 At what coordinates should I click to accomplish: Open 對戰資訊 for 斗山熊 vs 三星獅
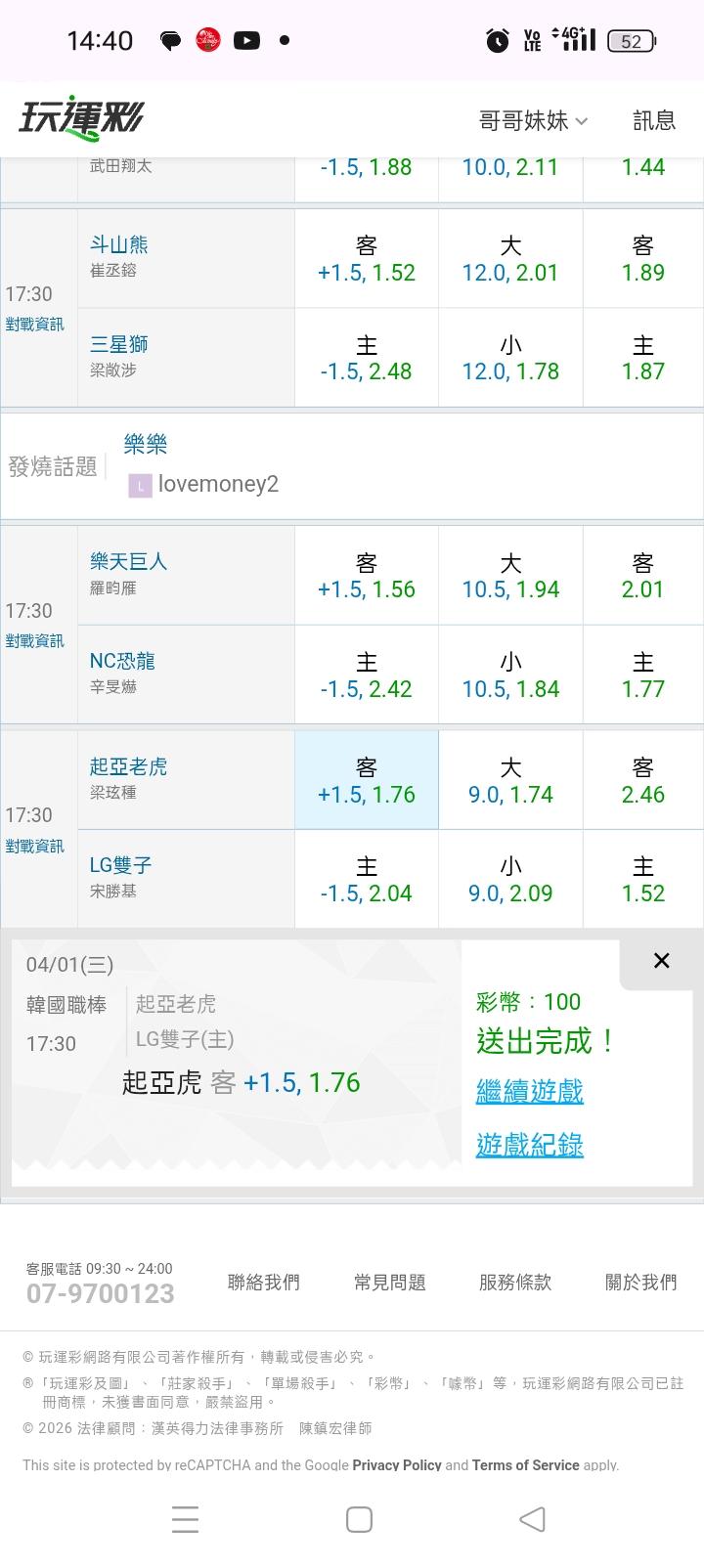click(35, 325)
